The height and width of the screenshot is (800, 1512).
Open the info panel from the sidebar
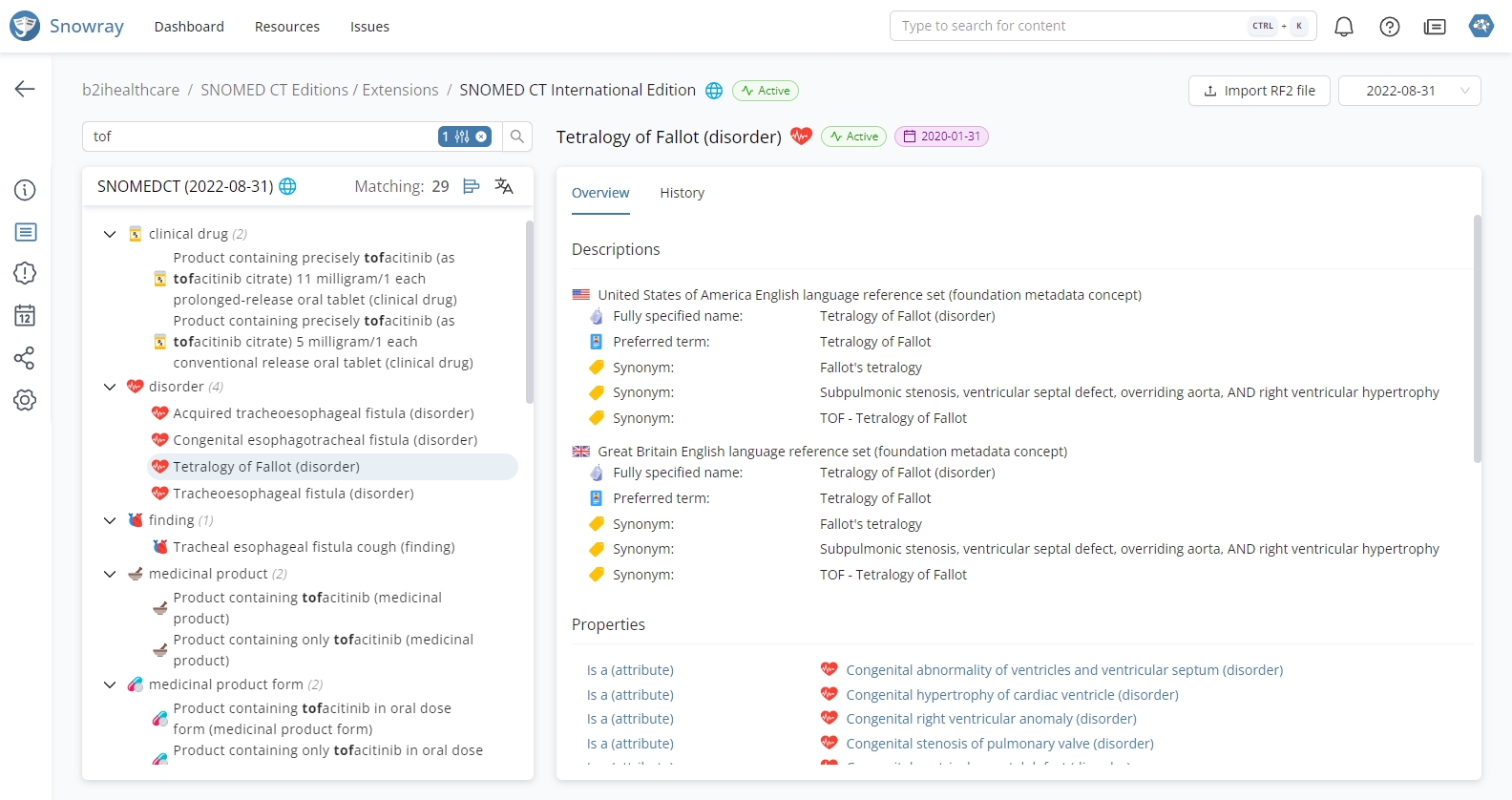pyautogui.click(x=25, y=190)
